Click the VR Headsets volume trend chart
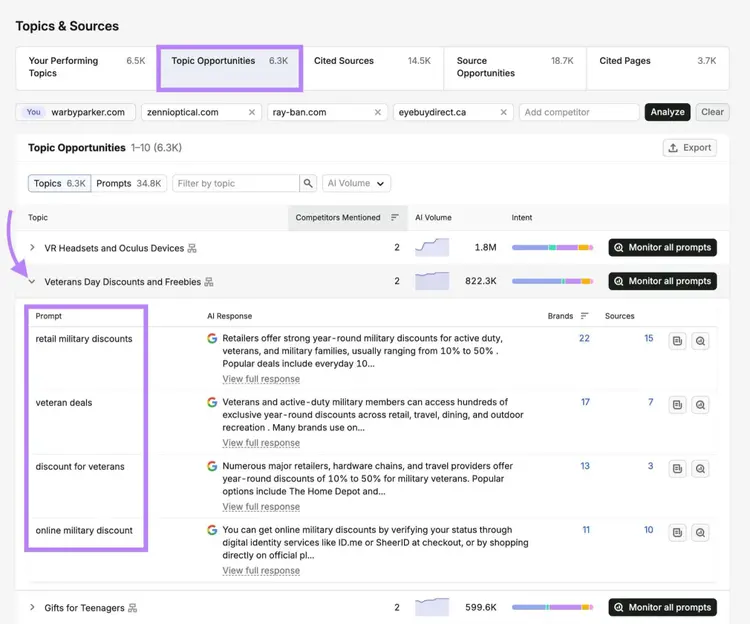 (x=432, y=248)
